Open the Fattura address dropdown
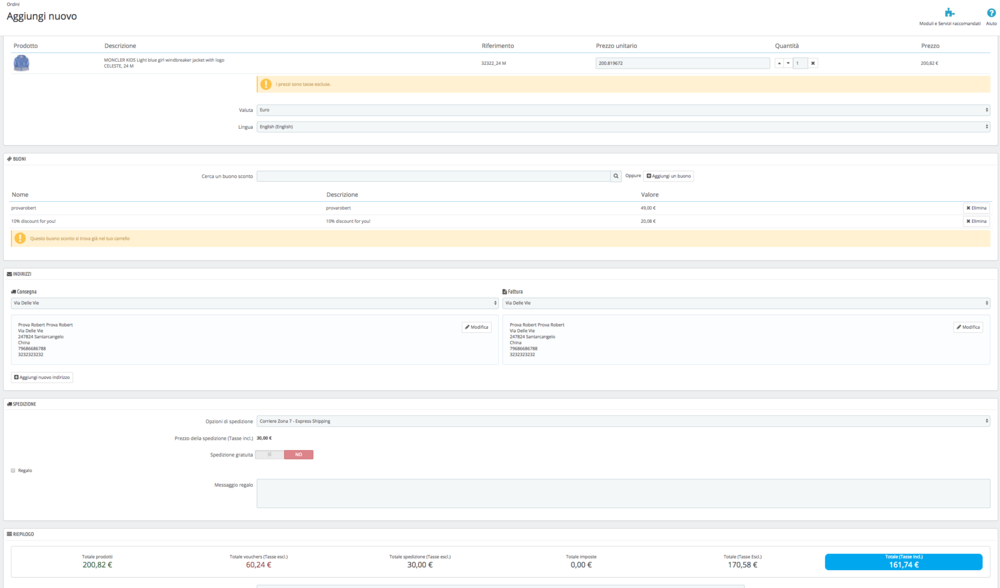The width and height of the screenshot is (1000, 588). 746,303
